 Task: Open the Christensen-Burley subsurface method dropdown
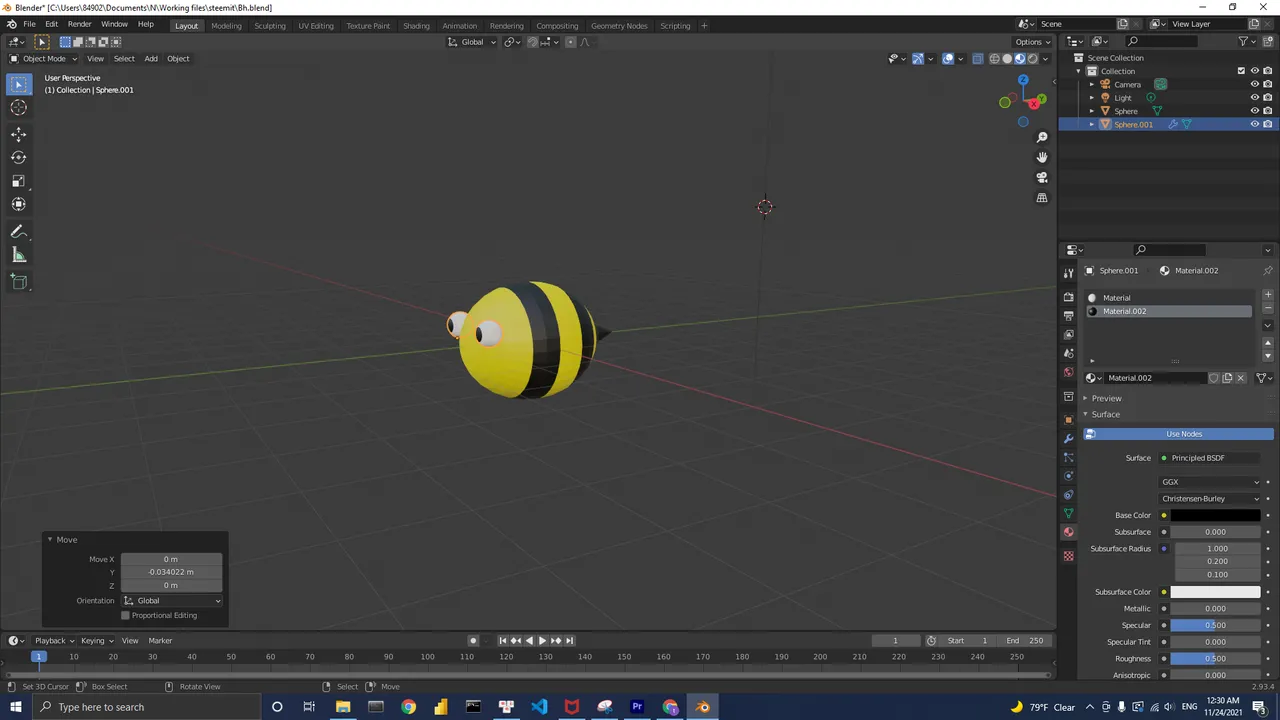coord(1211,498)
